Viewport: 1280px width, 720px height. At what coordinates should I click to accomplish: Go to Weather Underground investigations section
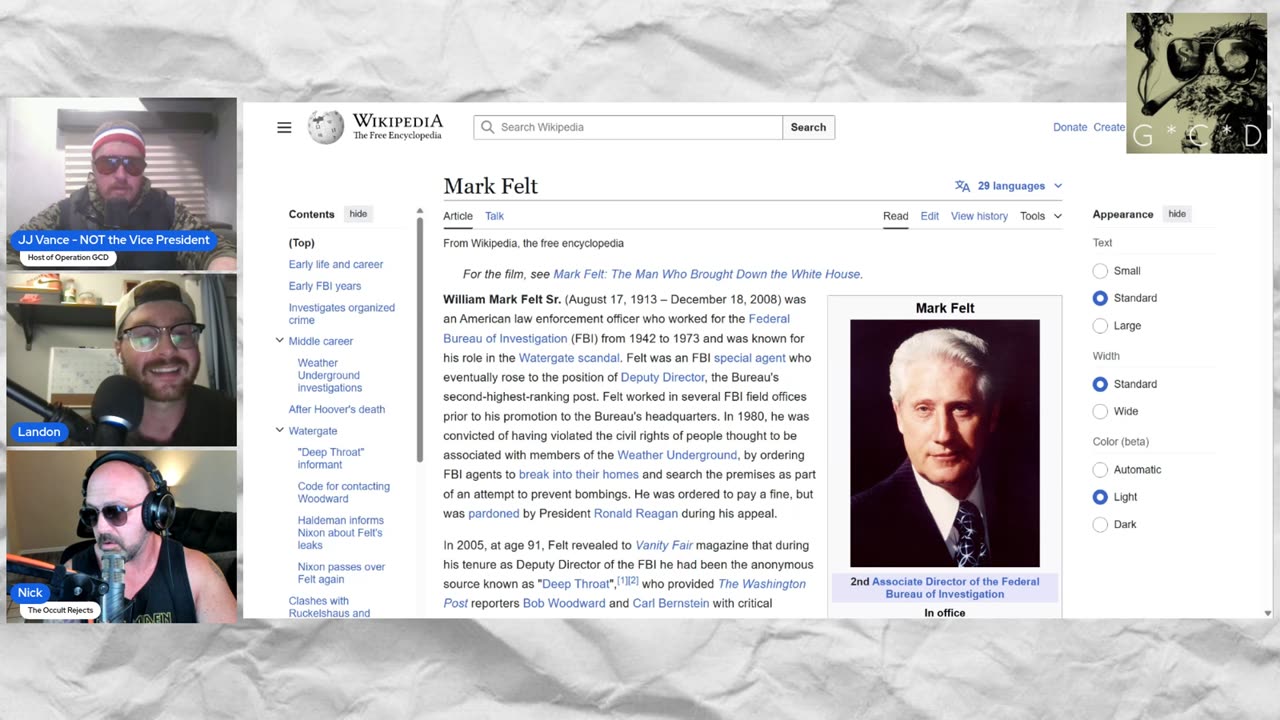tap(330, 375)
